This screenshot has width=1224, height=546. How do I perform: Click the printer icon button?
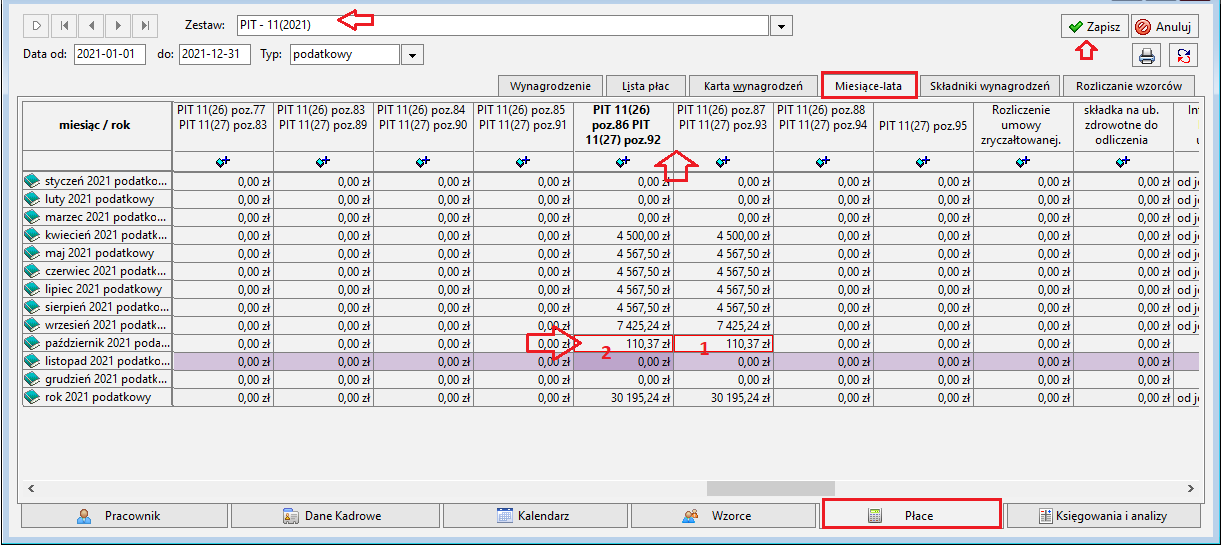pyautogui.click(x=1146, y=56)
